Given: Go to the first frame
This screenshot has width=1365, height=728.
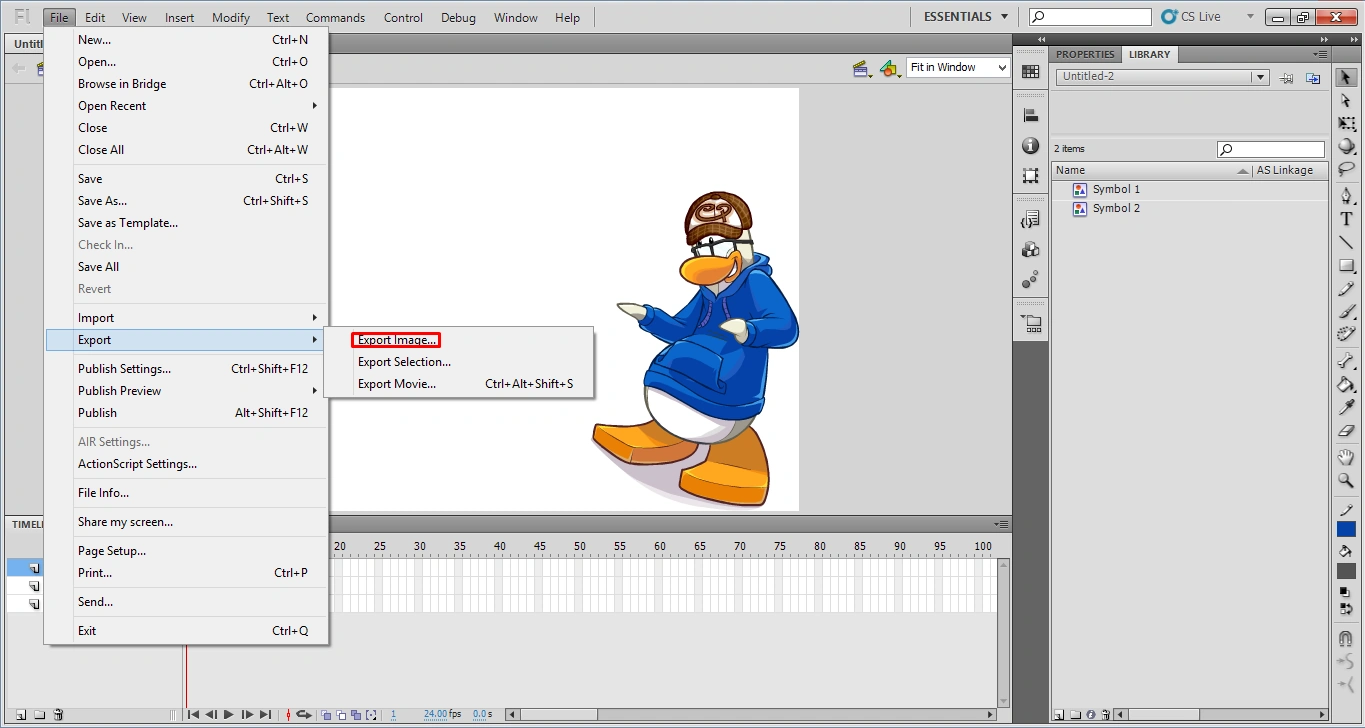Looking at the screenshot, I should click(x=193, y=715).
